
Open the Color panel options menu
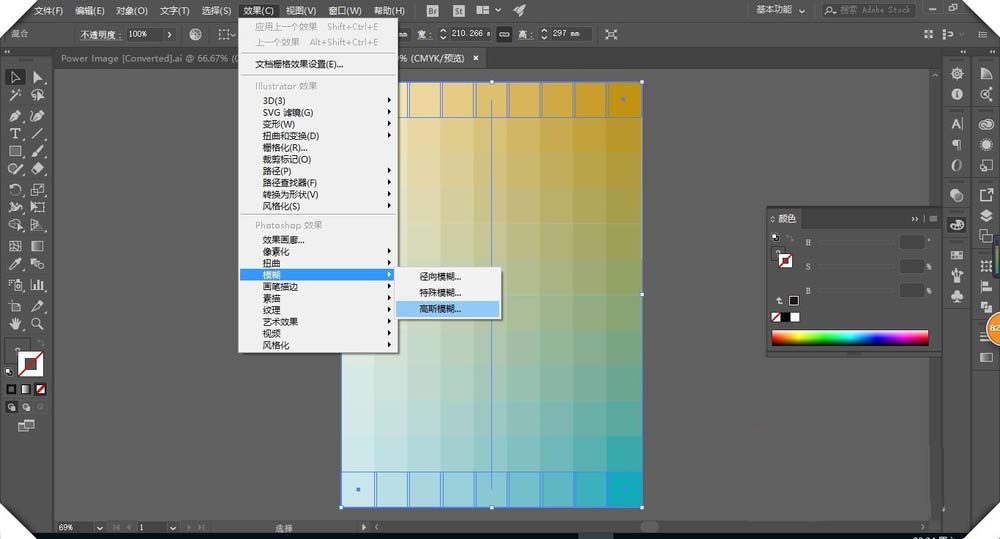pos(933,219)
